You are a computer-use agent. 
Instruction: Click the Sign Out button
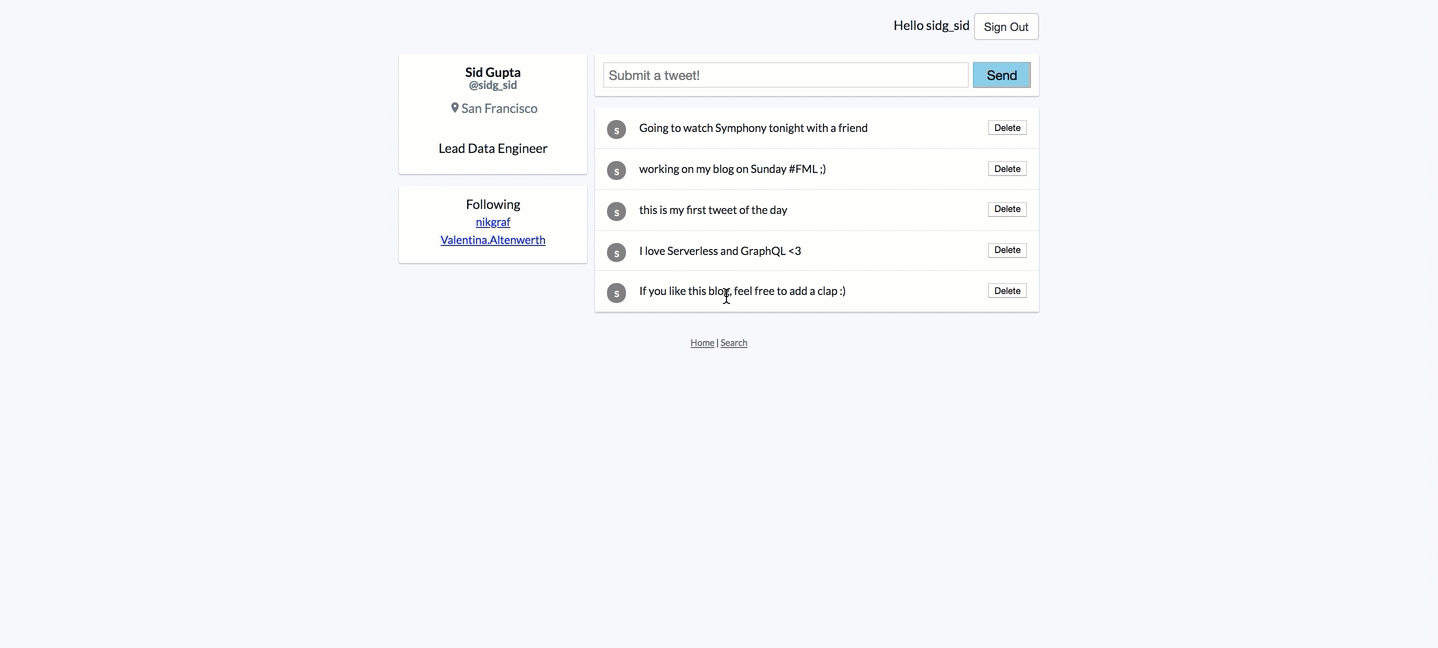click(1006, 26)
